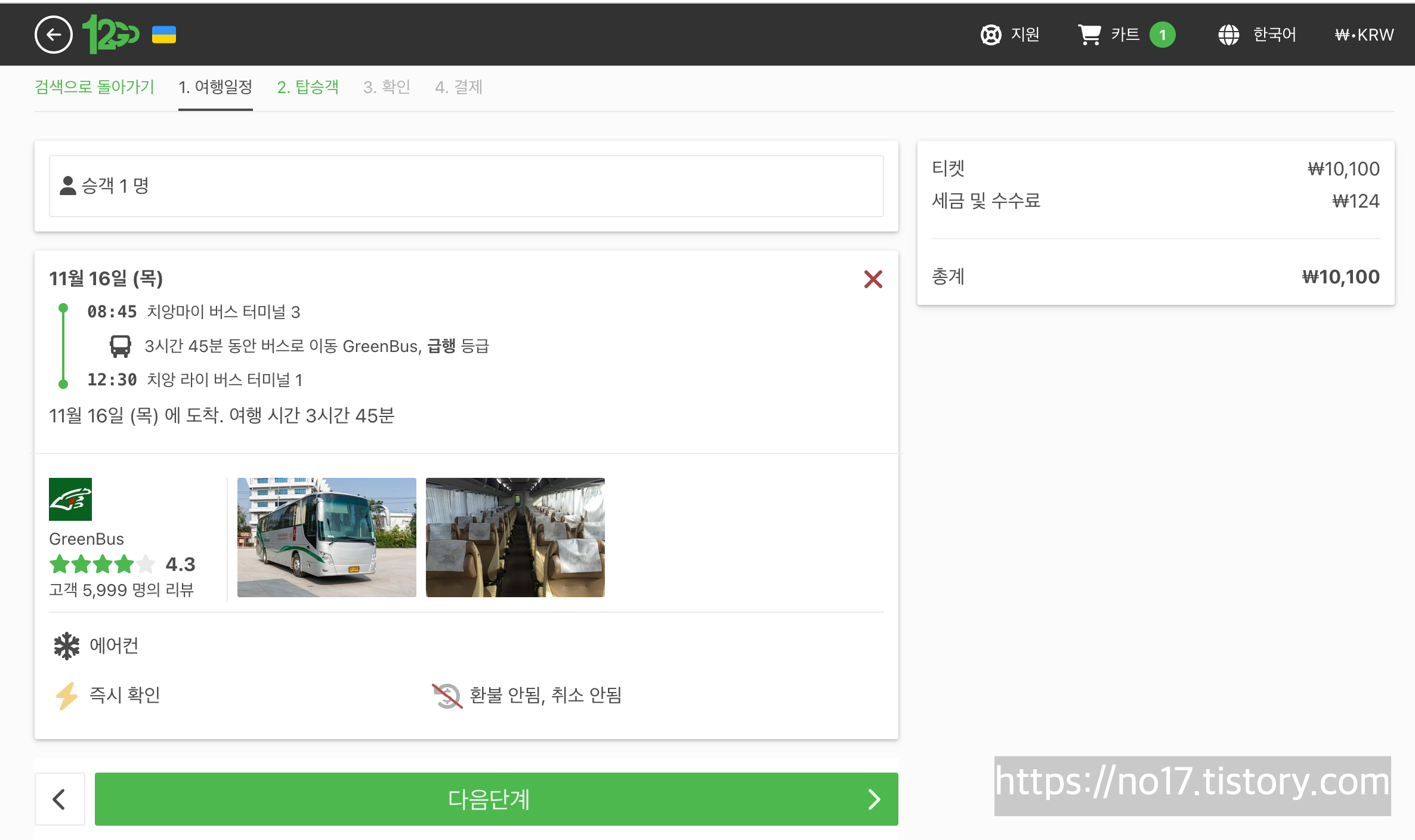Remove the trip with red X
Viewport: 1415px width, 840px height.
pyautogui.click(x=873, y=279)
